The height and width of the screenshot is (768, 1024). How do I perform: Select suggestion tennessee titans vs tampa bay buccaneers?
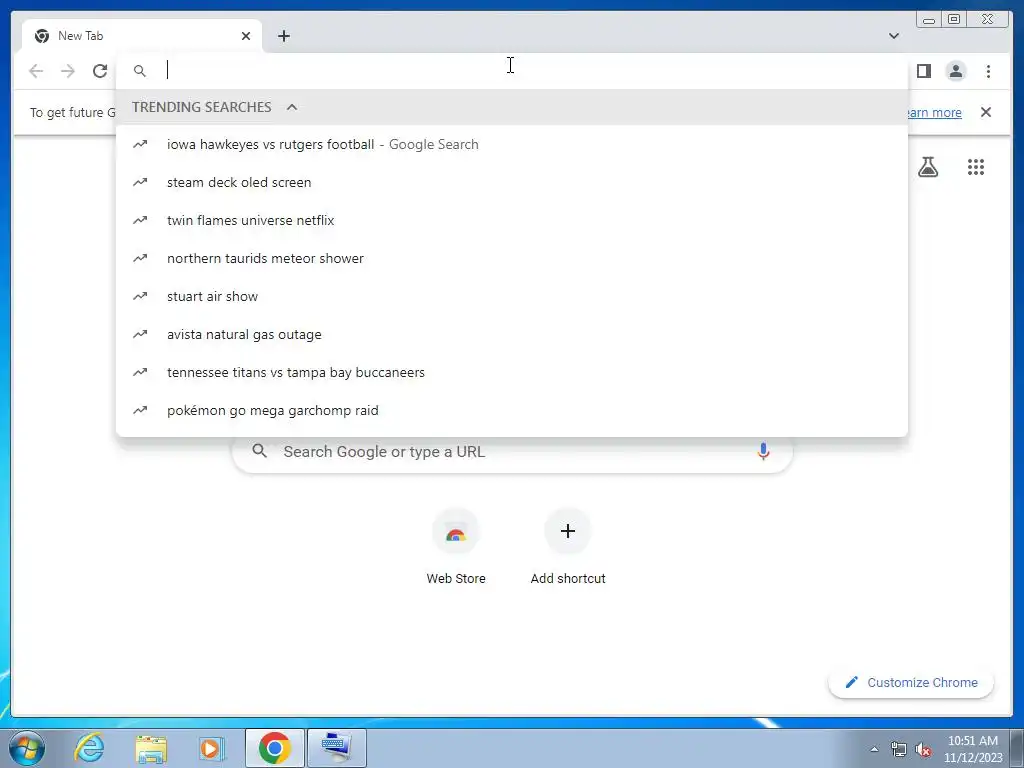tap(511, 372)
